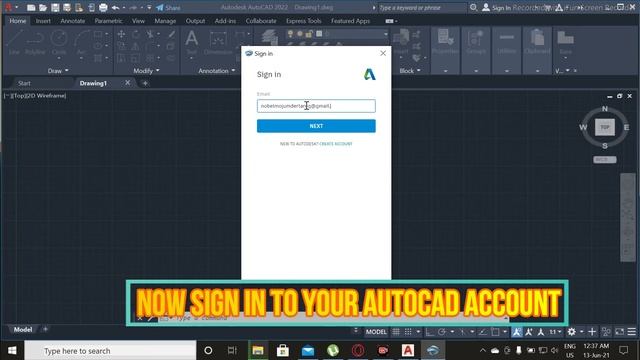Click the Type a keyword or phrase search box
This screenshot has height=360, width=640.
tap(422, 7)
